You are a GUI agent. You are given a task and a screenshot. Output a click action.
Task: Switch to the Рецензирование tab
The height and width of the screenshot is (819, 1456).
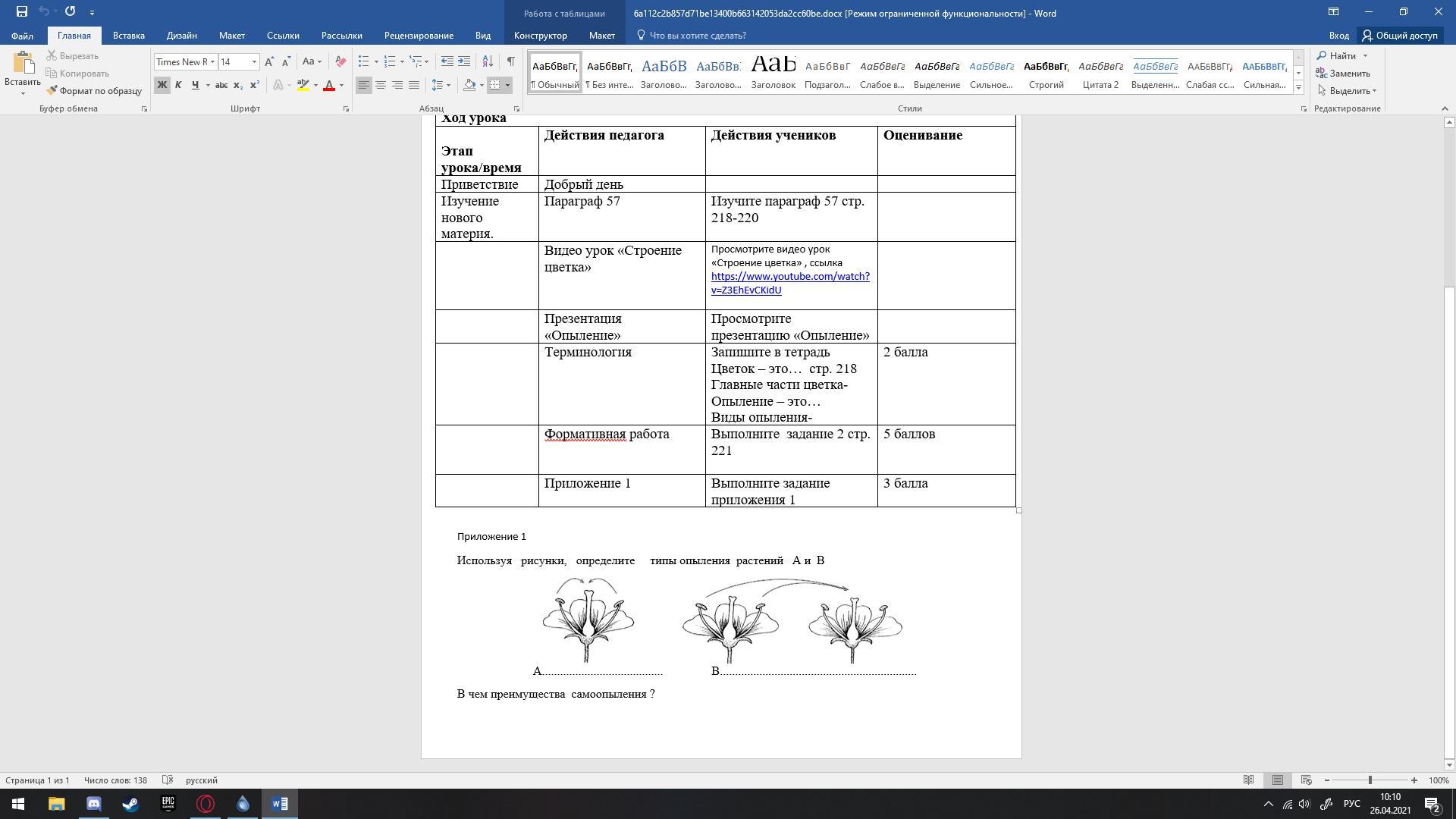[x=419, y=36]
